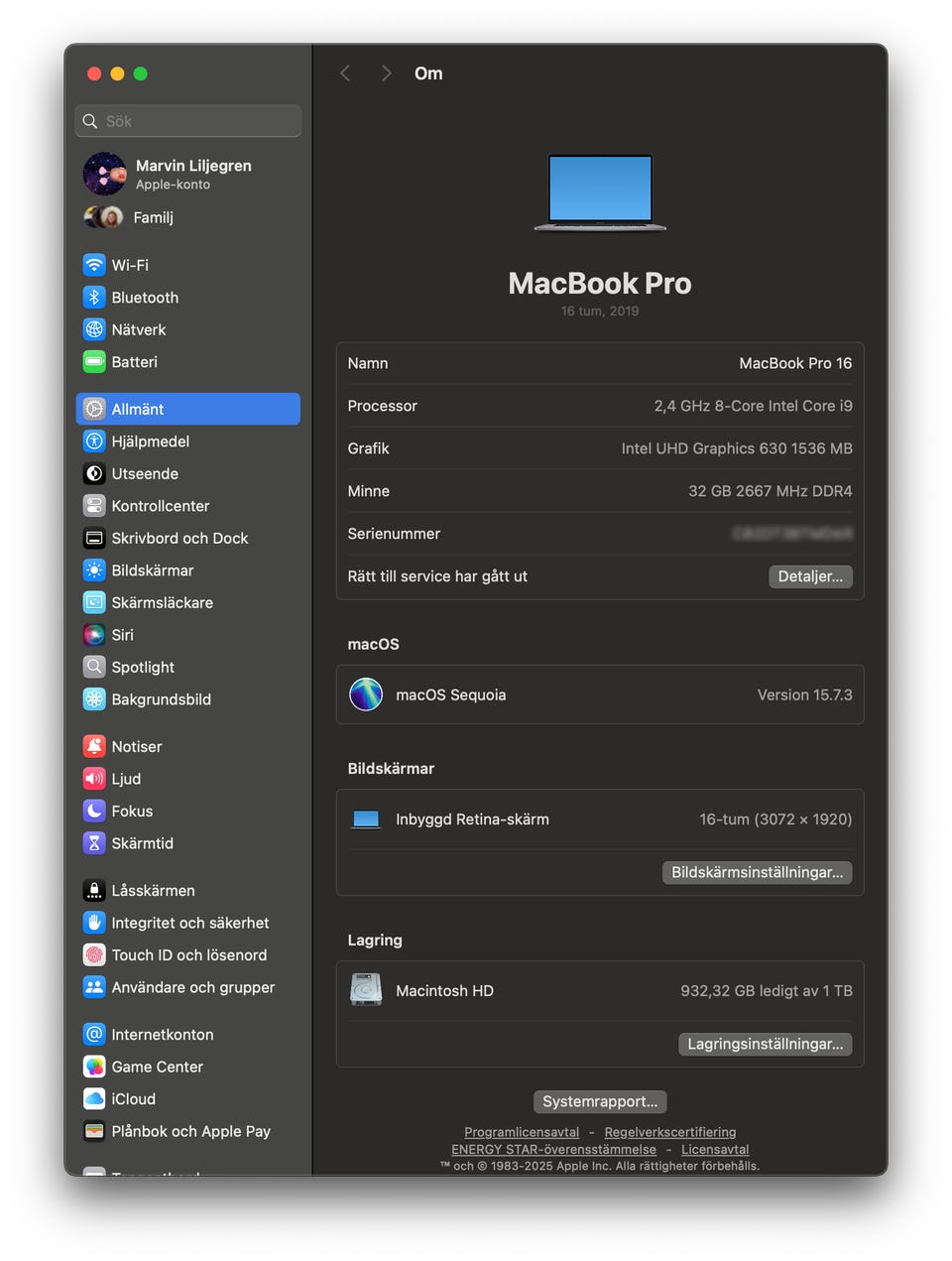The height and width of the screenshot is (1261, 952).
Task: Click the Processor row value
Action: click(753, 406)
